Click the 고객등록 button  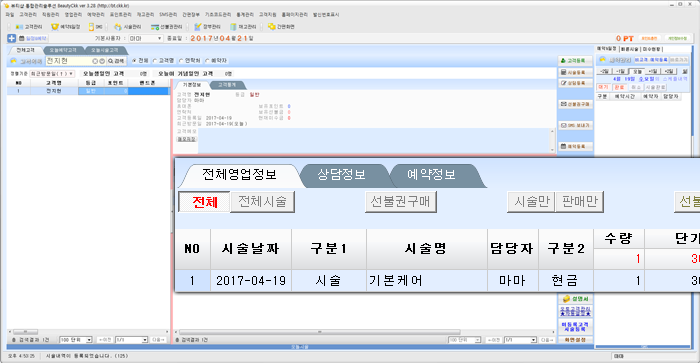575,61
